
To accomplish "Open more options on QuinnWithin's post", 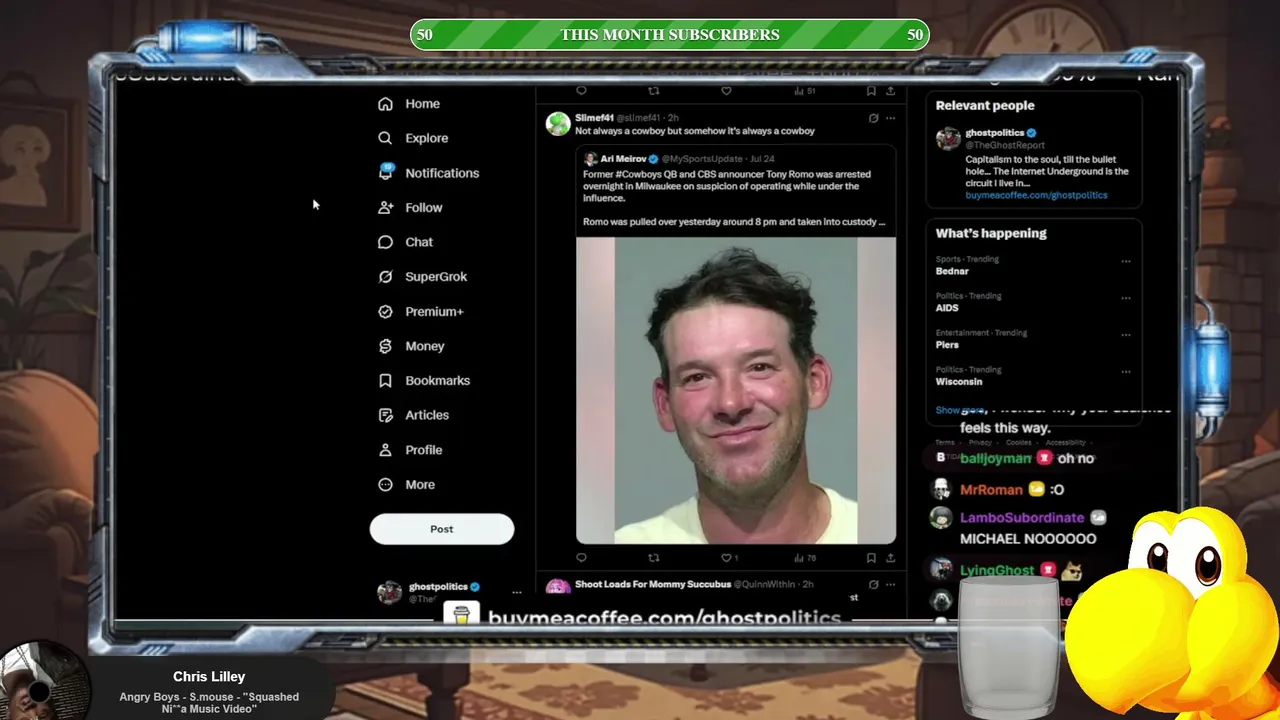I will (x=890, y=584).
